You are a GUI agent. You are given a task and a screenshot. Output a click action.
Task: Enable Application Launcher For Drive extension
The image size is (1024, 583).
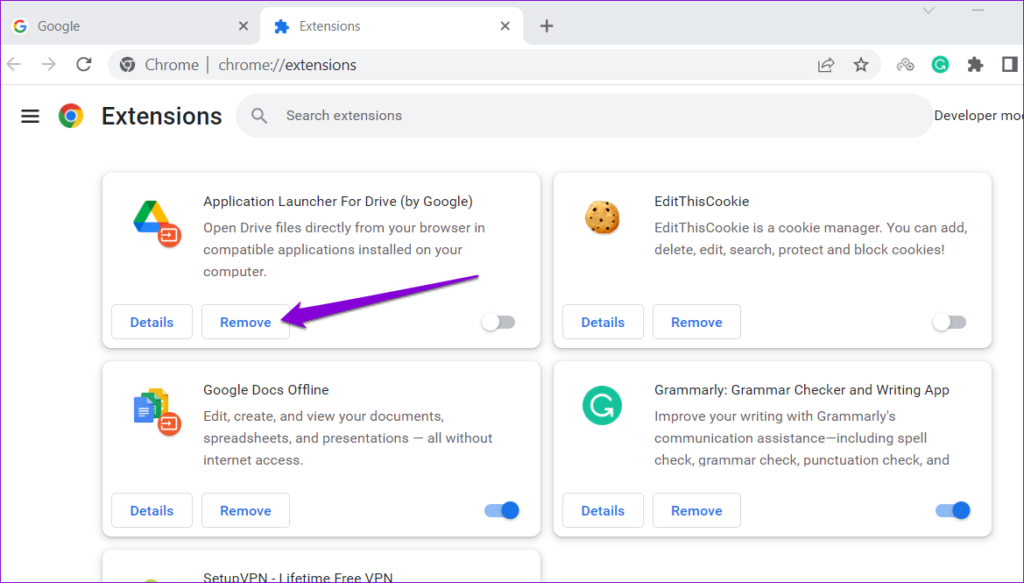pyautogui.click(x=498, y=322)
